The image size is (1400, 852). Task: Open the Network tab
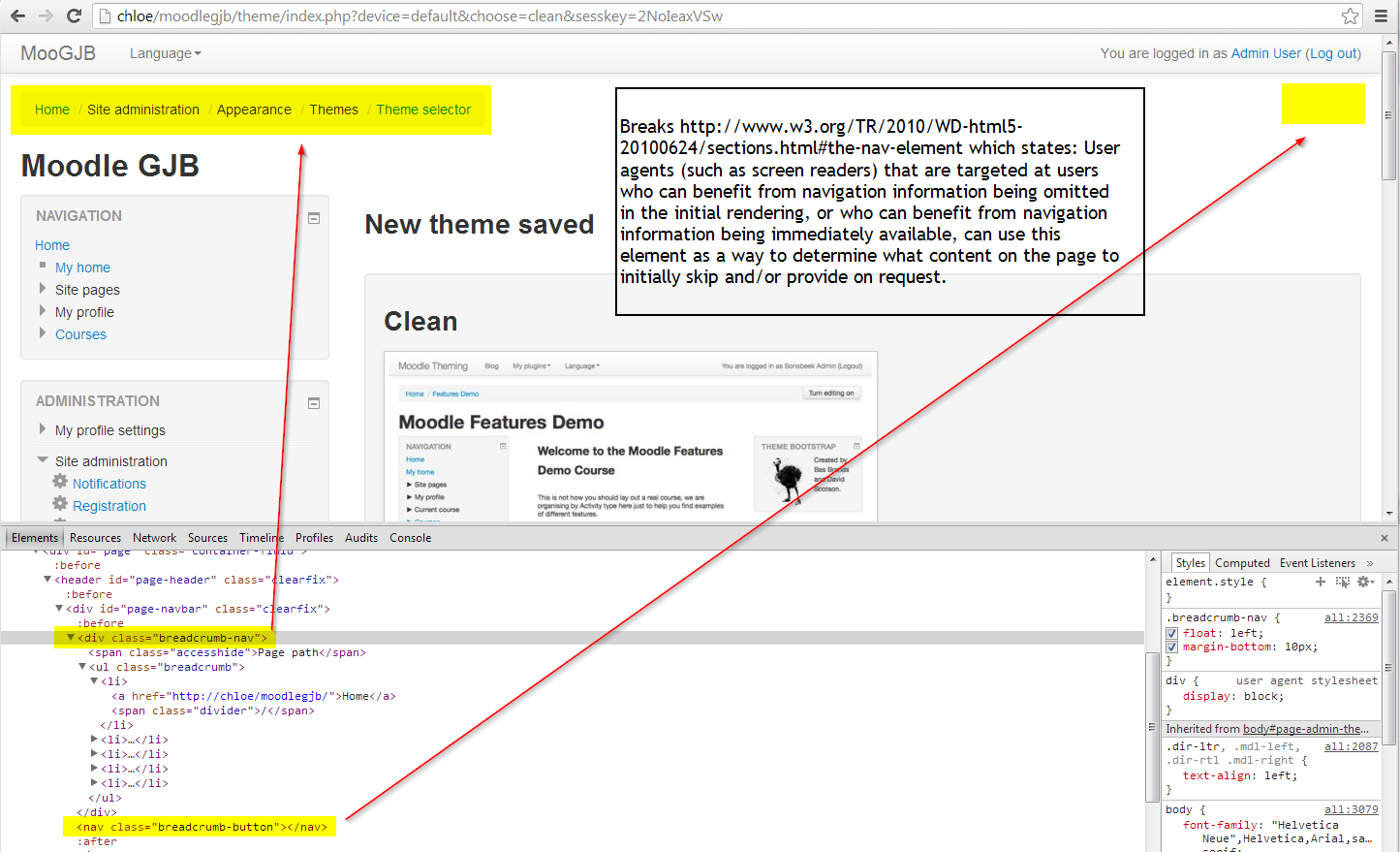click(x=155, y=538)
